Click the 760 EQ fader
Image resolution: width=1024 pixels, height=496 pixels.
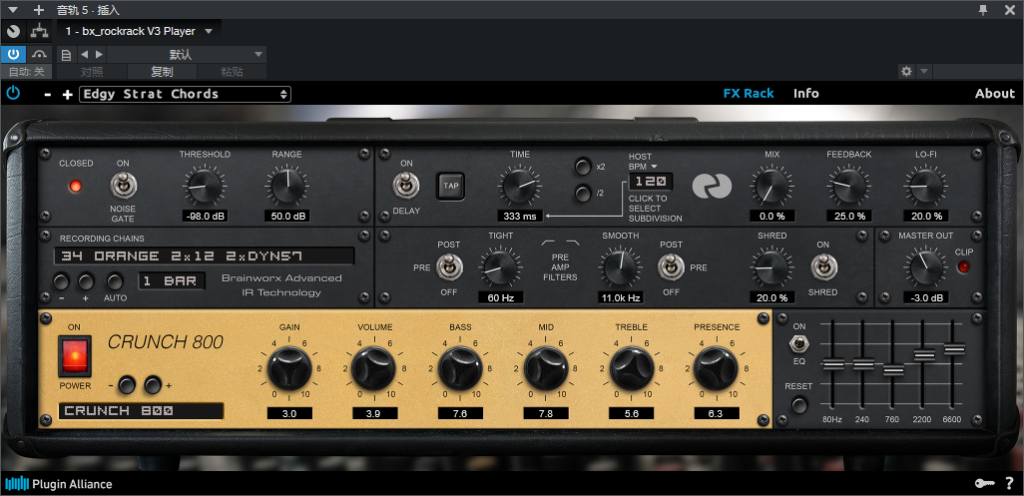pos(893,370)
